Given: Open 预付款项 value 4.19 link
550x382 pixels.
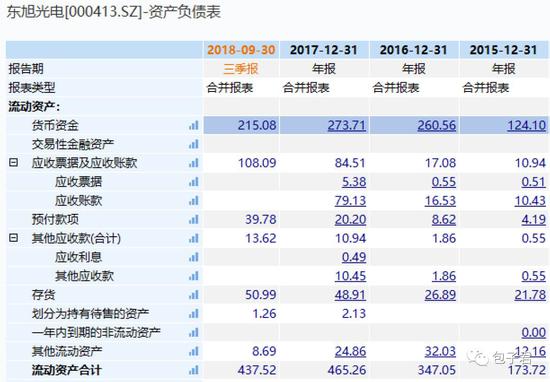Looking at the screenshot, I should tap(534, 220).
